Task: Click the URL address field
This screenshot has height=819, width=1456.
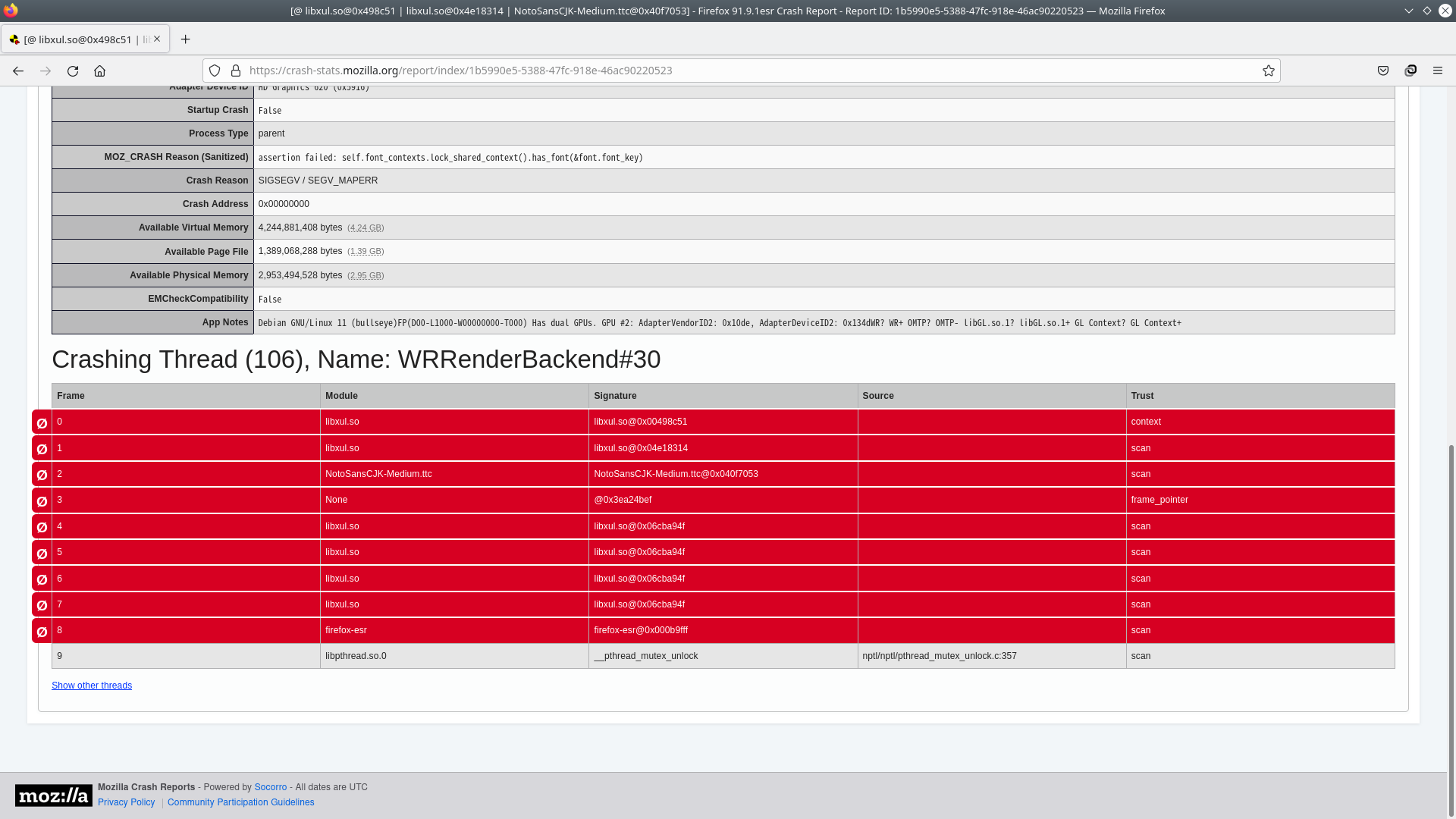Action: tap(743, 71)
